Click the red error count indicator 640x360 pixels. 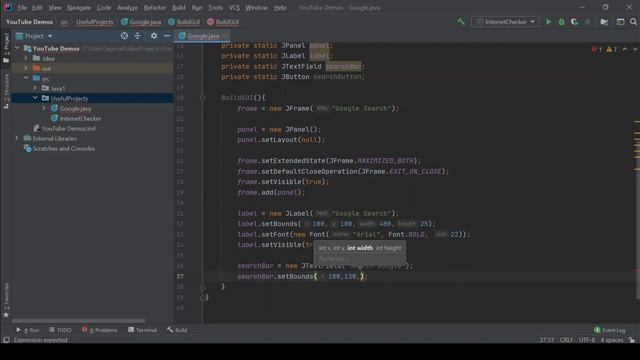597,49
